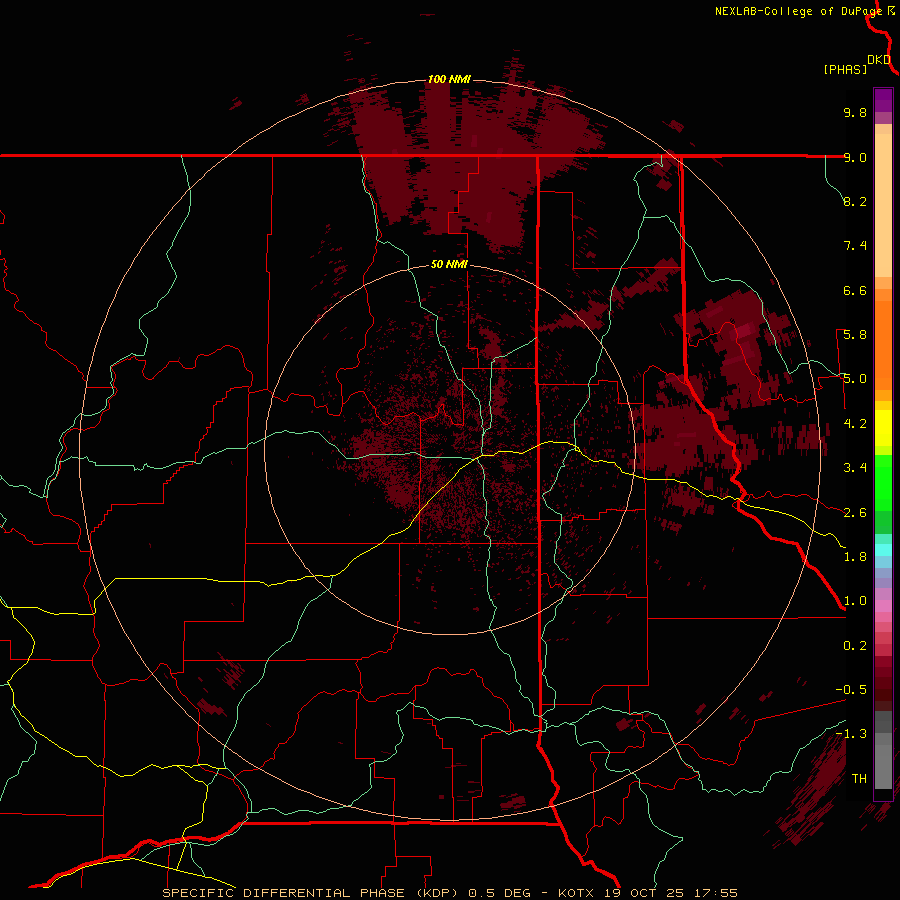
Task: Click the [PHAS] color scale heading
Action: tap(845, 70)
